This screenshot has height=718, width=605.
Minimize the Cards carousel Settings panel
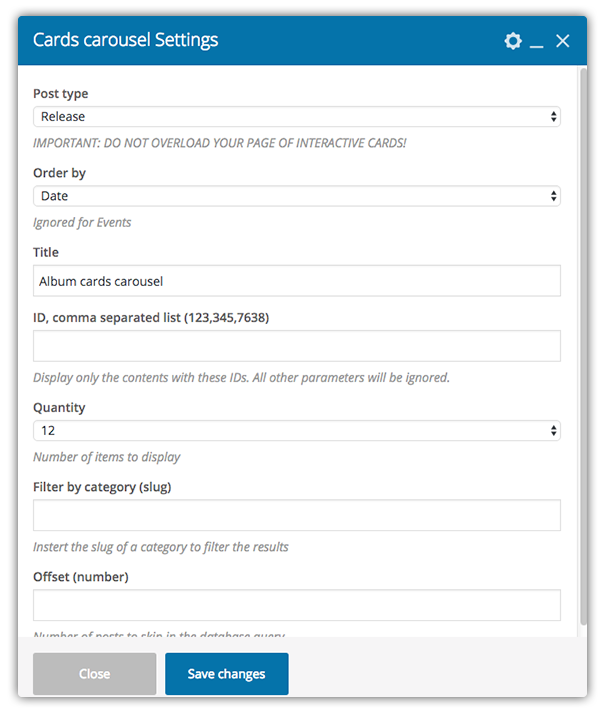click(x=537, y=42)
